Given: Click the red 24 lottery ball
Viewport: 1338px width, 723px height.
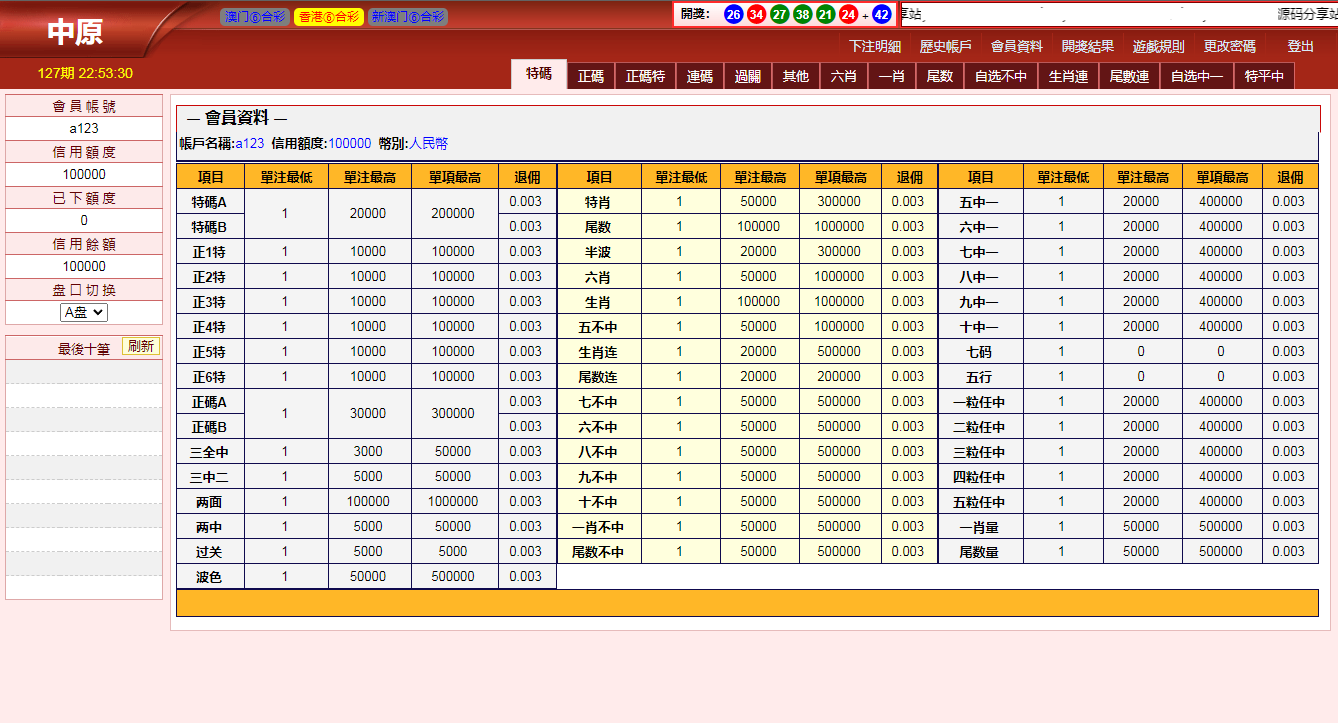Looking at the screenshot, I should [848, 15].
